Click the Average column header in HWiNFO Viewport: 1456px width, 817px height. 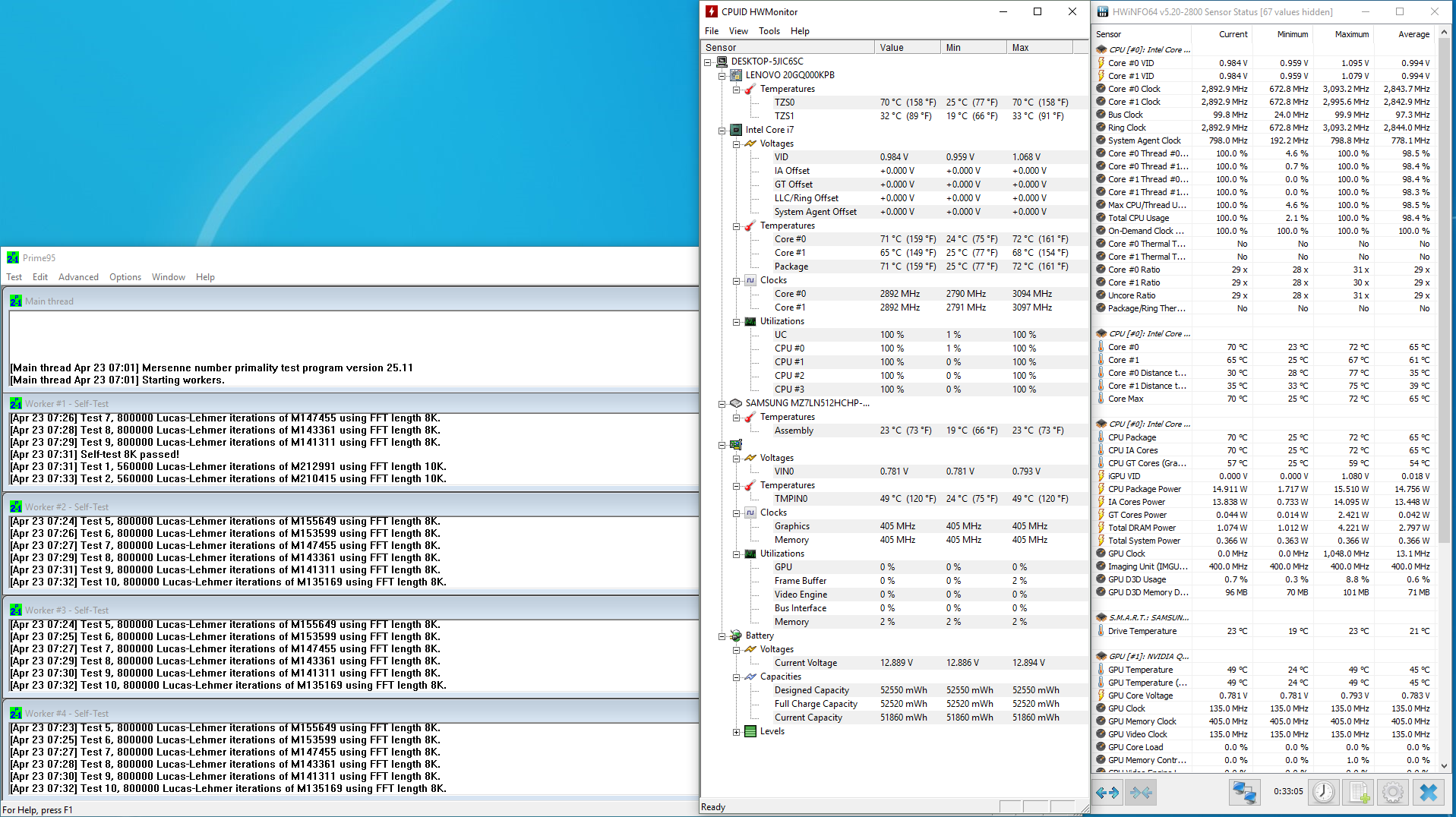(1404, 34)
